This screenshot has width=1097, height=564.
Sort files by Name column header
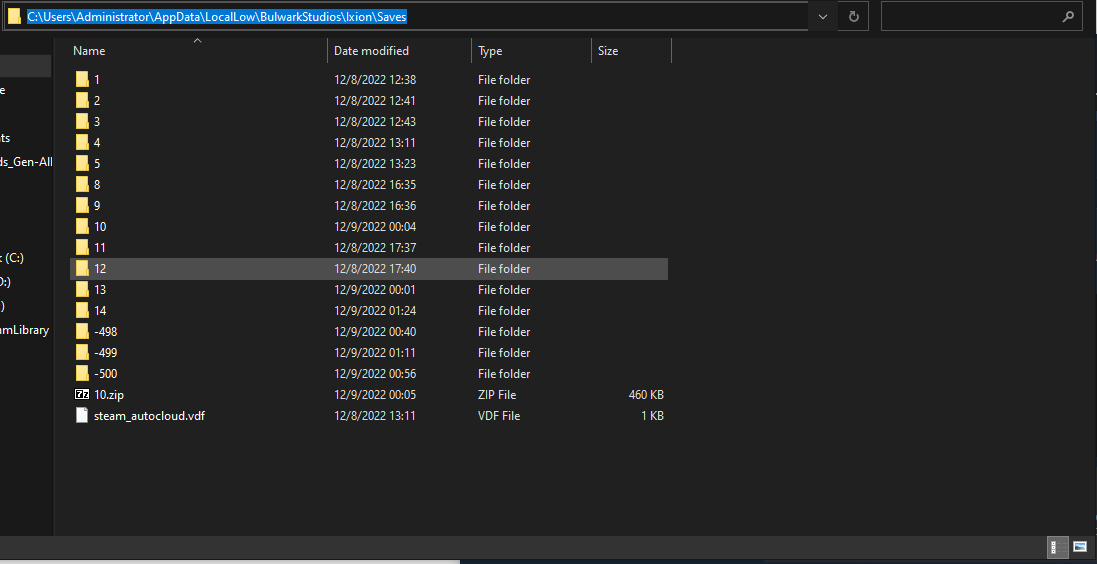(89, 51)
